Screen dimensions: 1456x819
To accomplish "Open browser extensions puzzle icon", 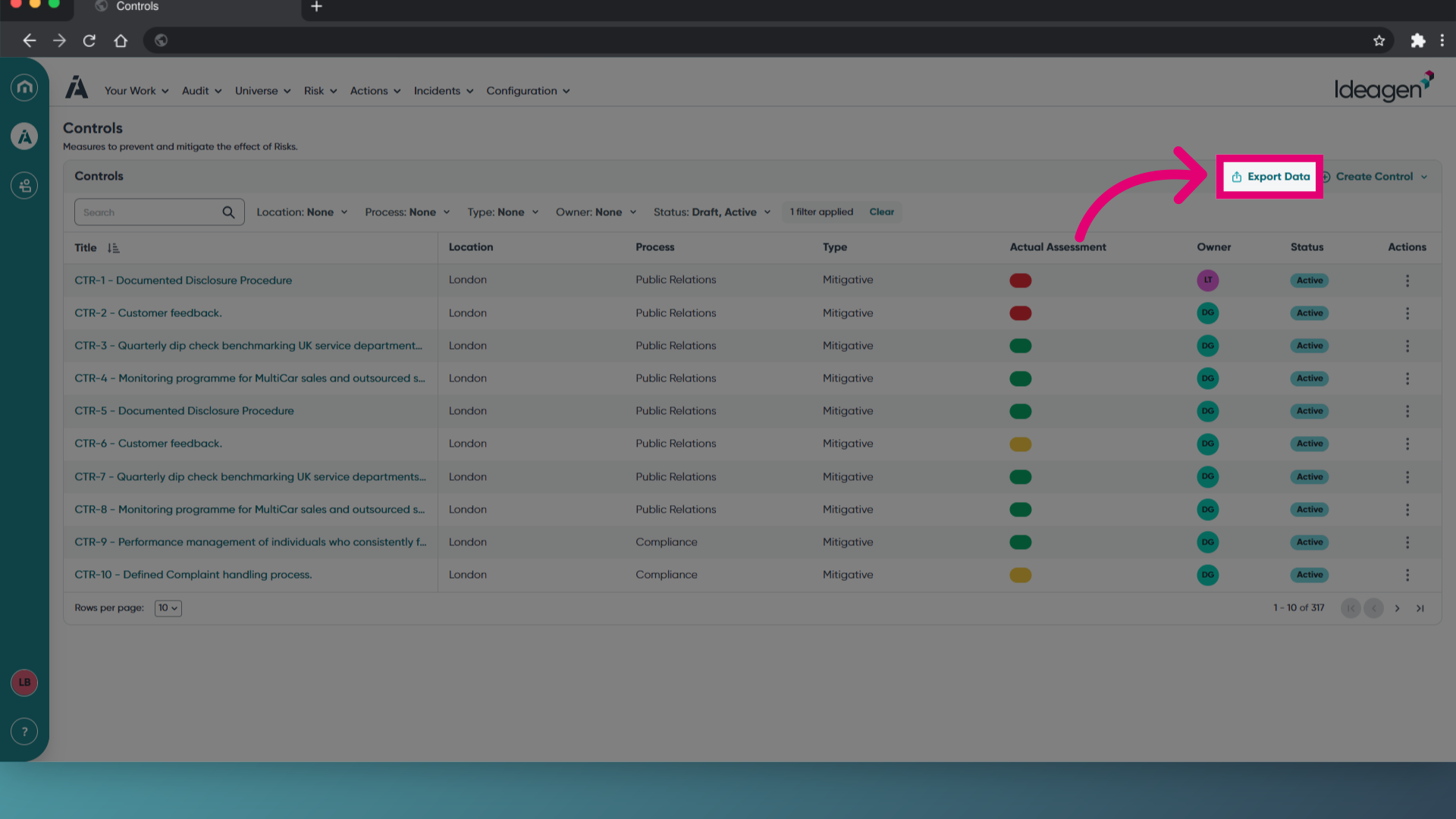I will (1418, 41).
